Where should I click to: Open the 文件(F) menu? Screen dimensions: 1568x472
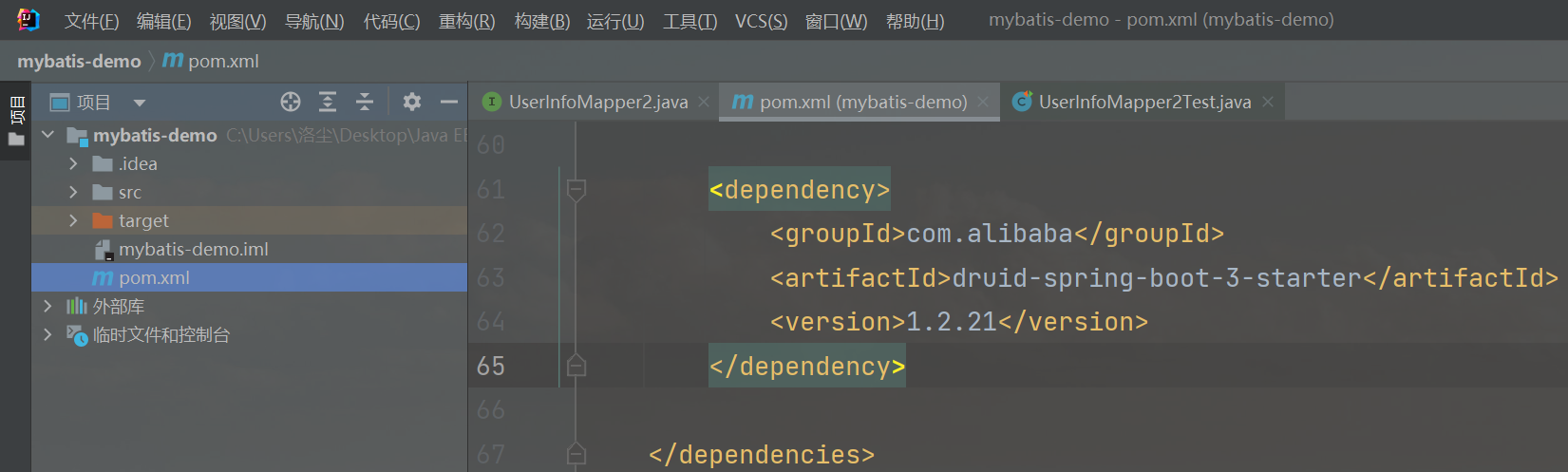(91, 21)
